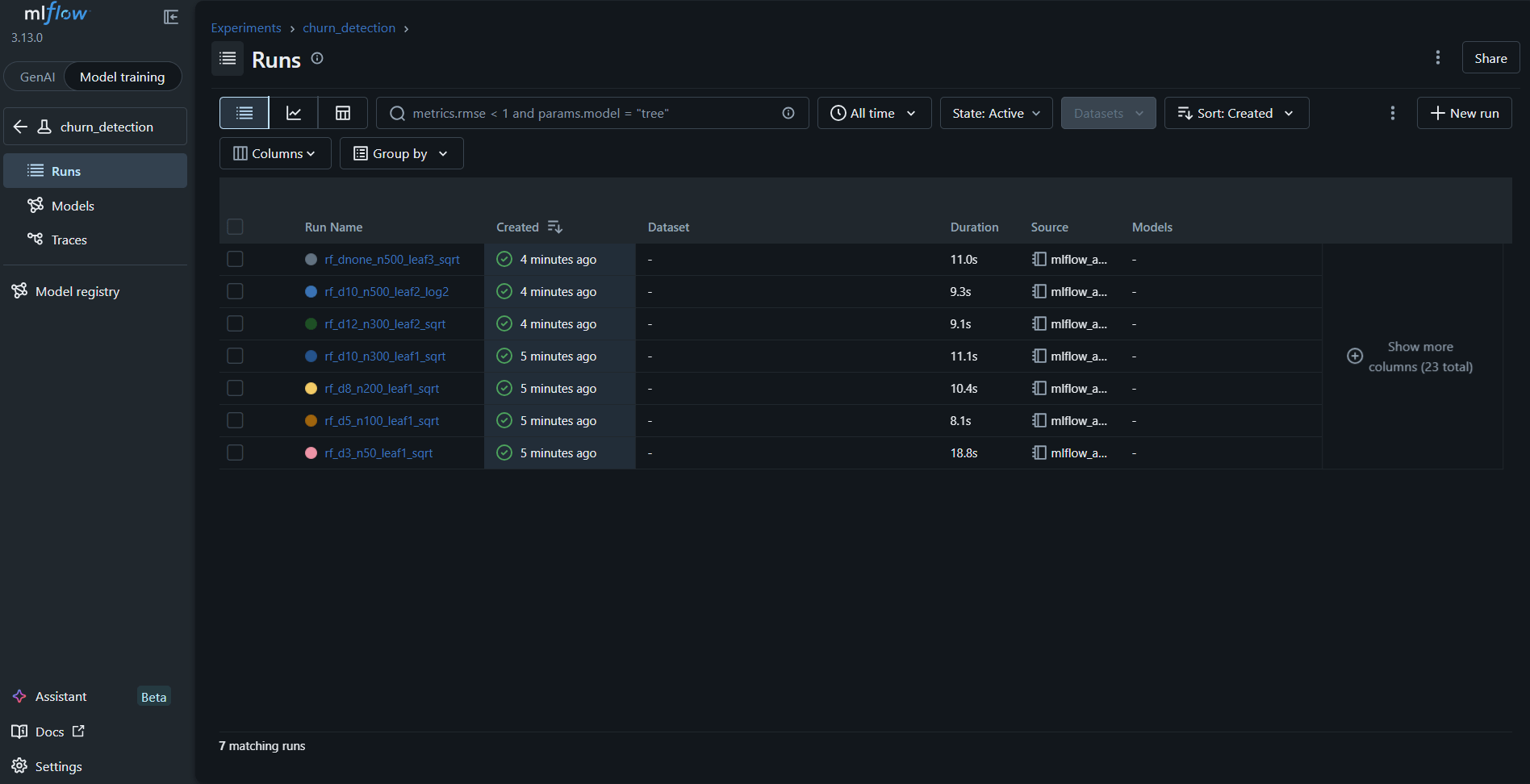
Task: Open the State: Active dropdown
Action: pyautogui.click(x=996, y=113)
